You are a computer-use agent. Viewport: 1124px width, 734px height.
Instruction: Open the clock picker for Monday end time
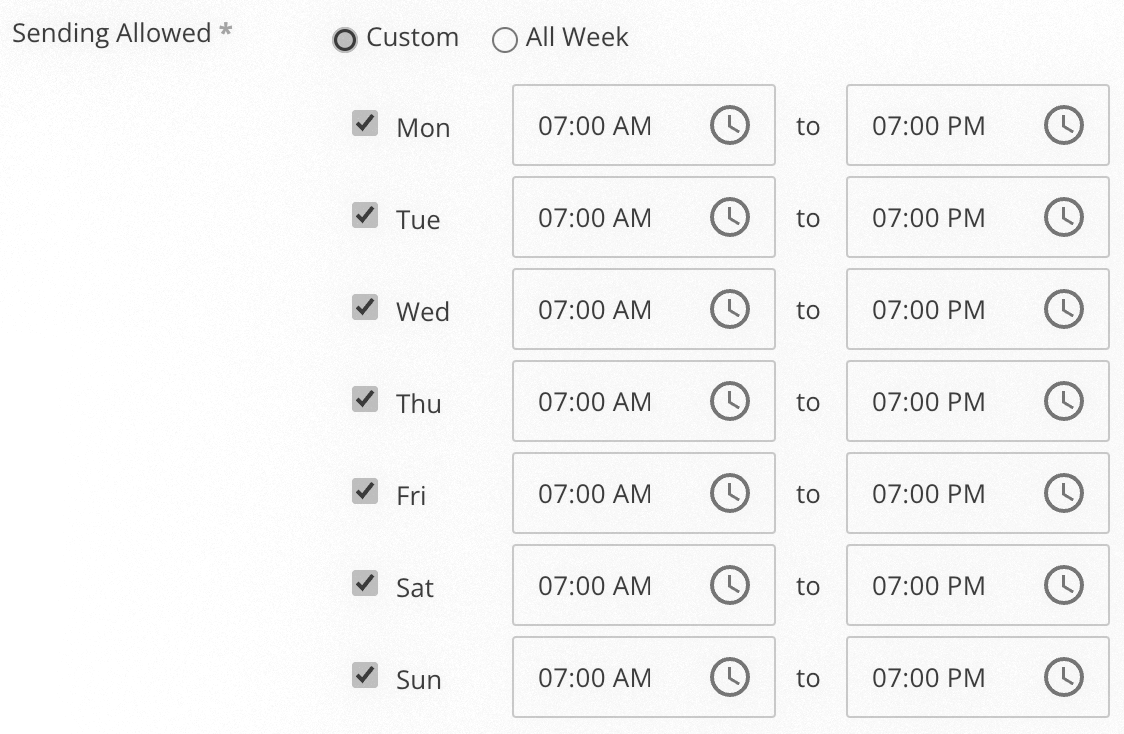1065,125
